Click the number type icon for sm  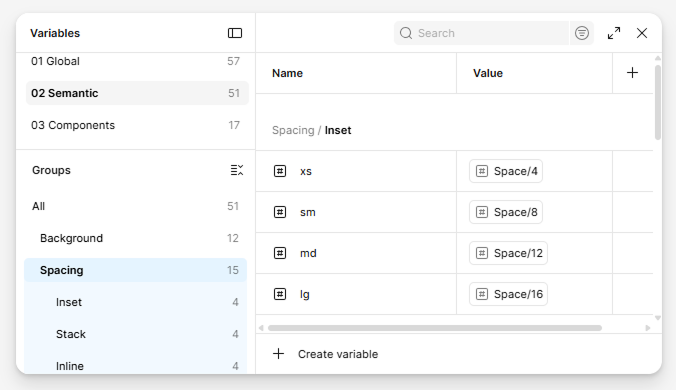point(280,212)
